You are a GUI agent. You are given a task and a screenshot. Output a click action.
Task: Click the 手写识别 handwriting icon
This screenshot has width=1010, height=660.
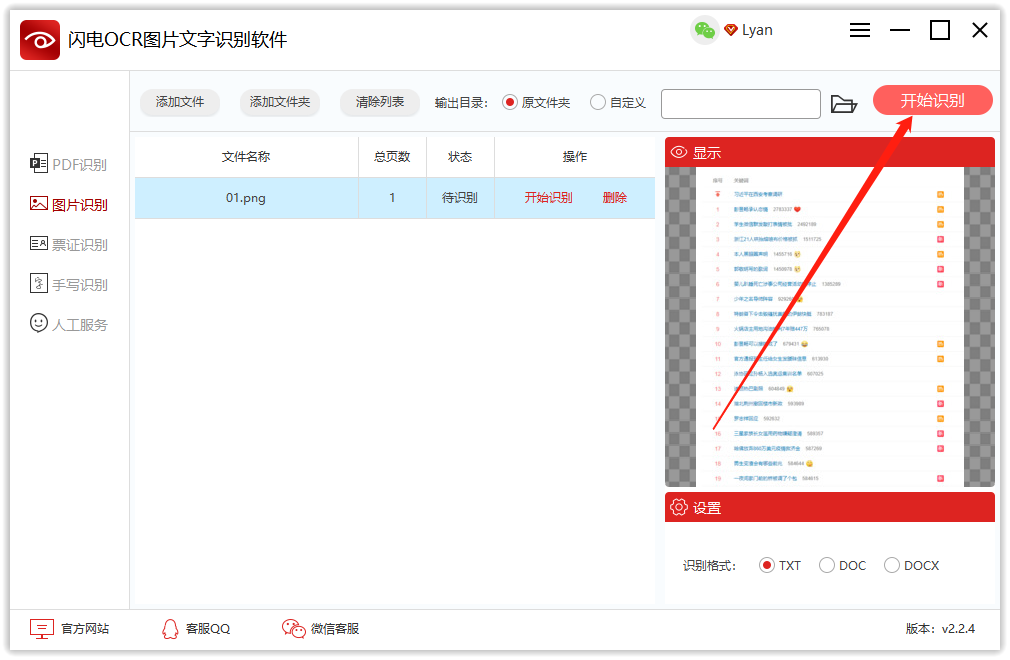point(39,283)
